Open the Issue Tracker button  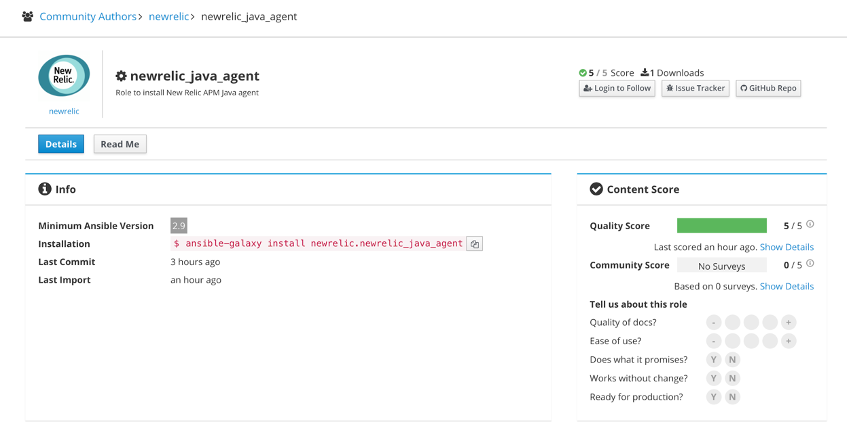click(x=696, y=88)
